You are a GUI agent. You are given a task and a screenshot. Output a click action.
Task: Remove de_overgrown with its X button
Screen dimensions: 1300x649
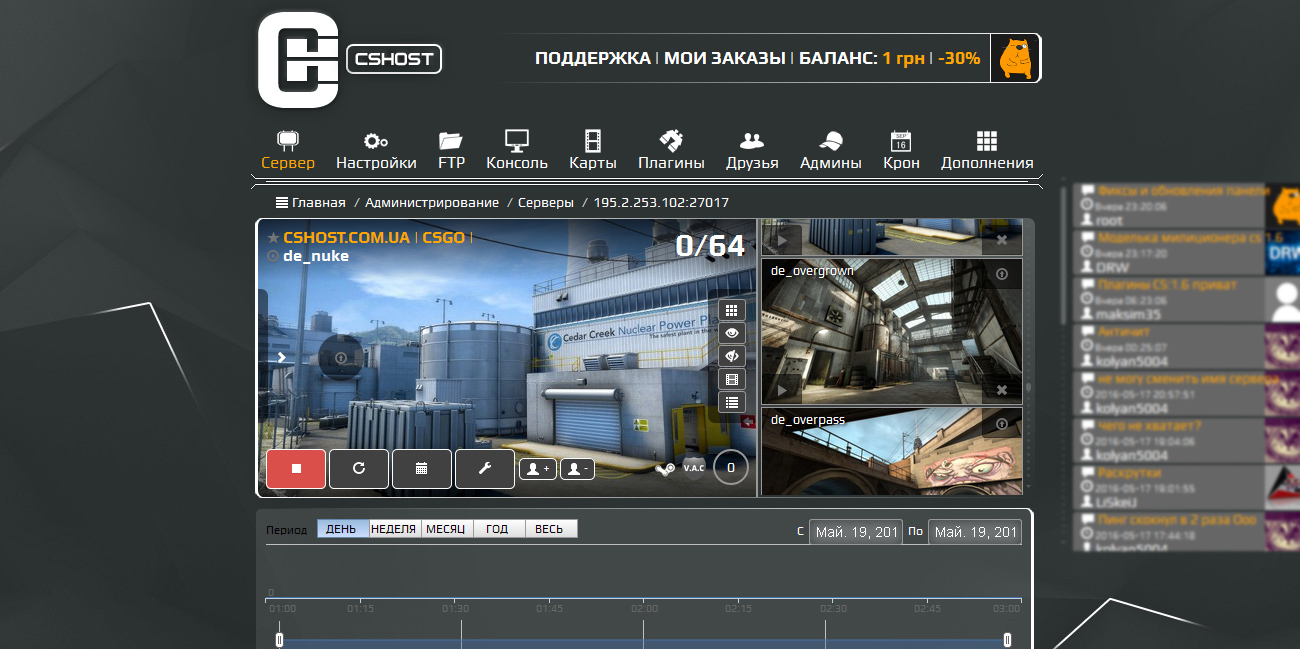(x=1002, y=389)
